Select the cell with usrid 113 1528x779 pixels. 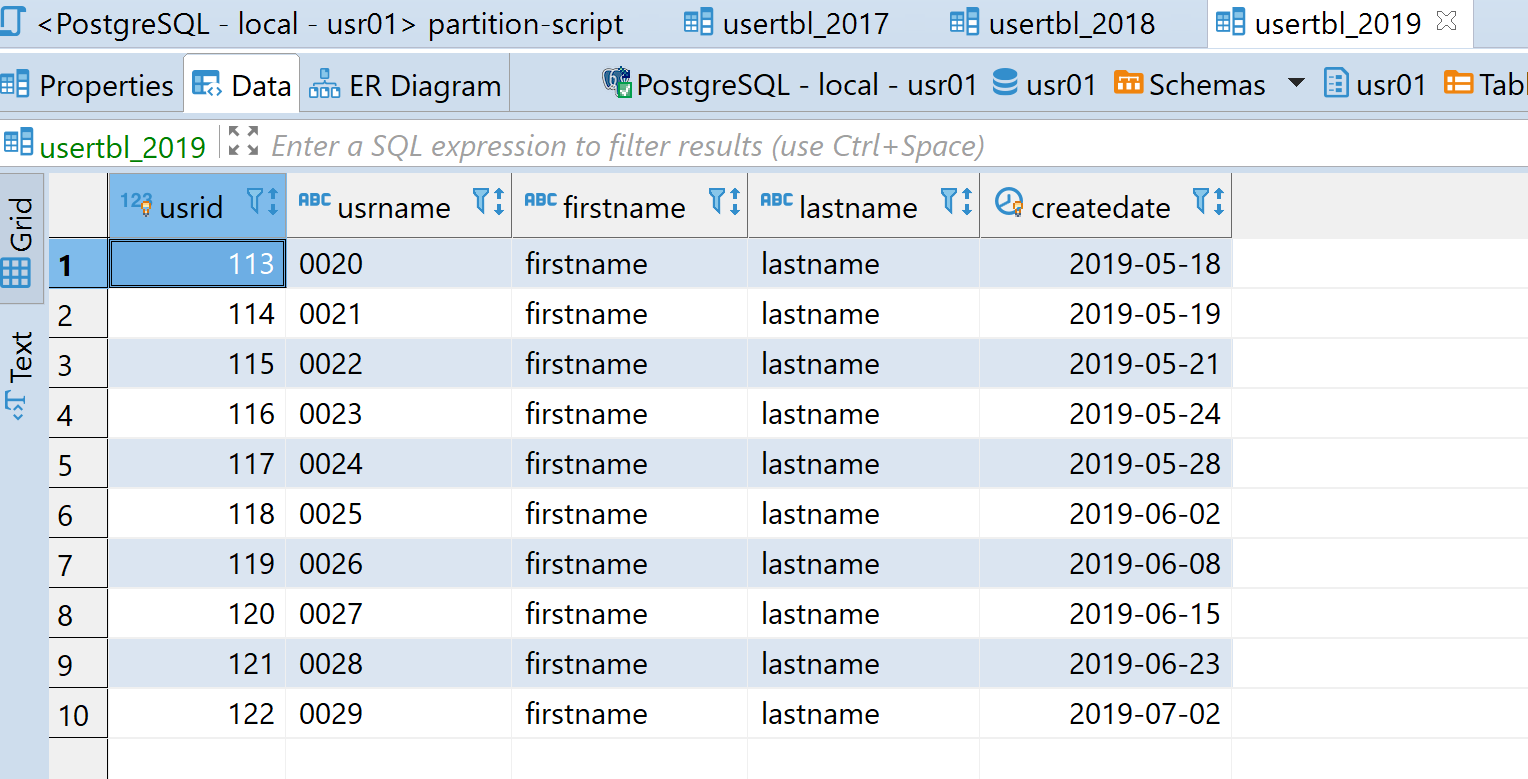pyautogui.click(x=197, y=264)
